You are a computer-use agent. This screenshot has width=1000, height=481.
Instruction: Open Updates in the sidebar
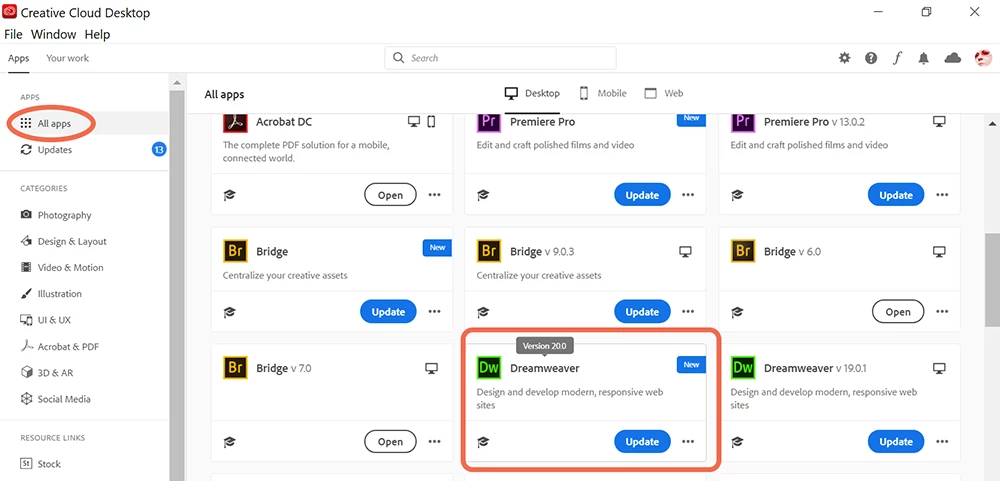tap(84, 150)
